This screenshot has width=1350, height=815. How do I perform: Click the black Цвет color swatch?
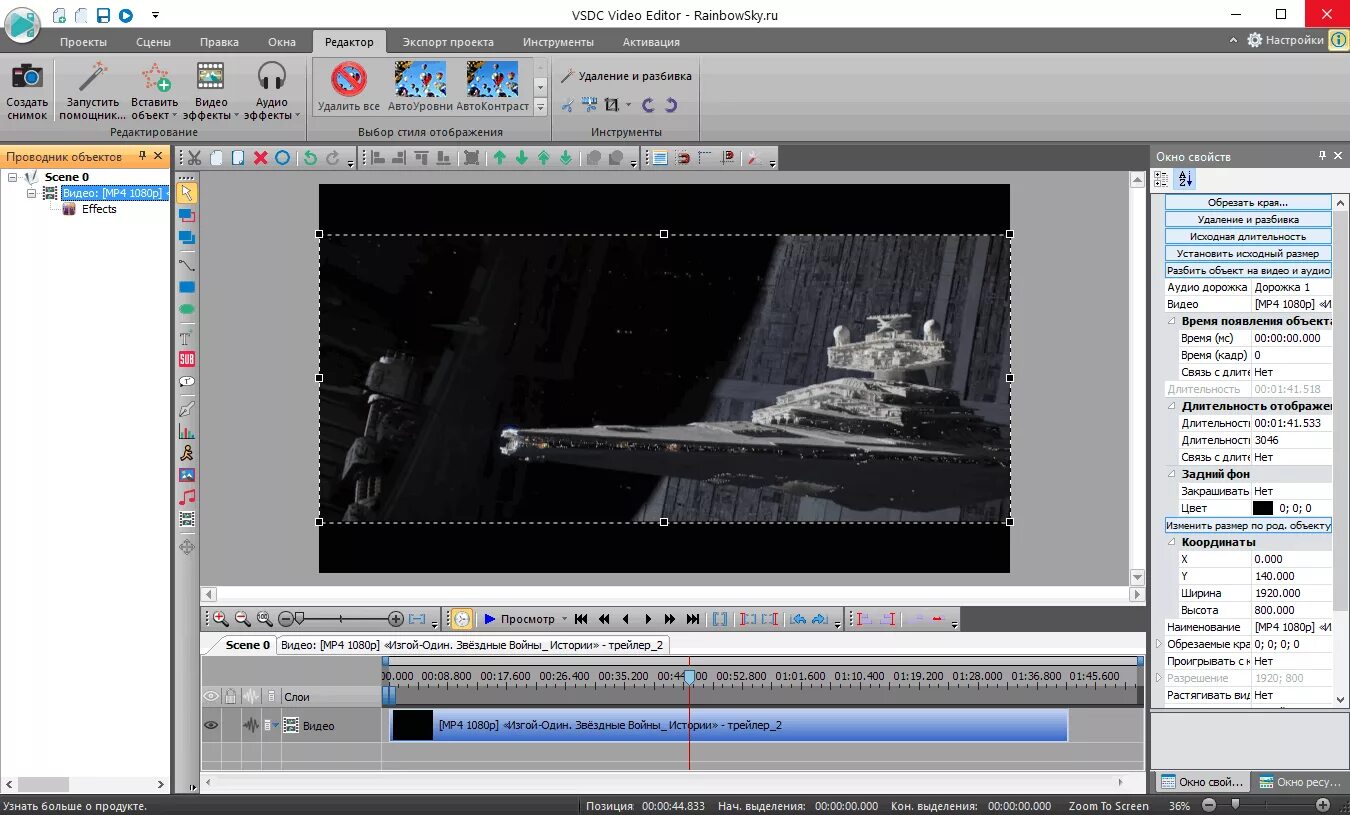pos(1263,508)
